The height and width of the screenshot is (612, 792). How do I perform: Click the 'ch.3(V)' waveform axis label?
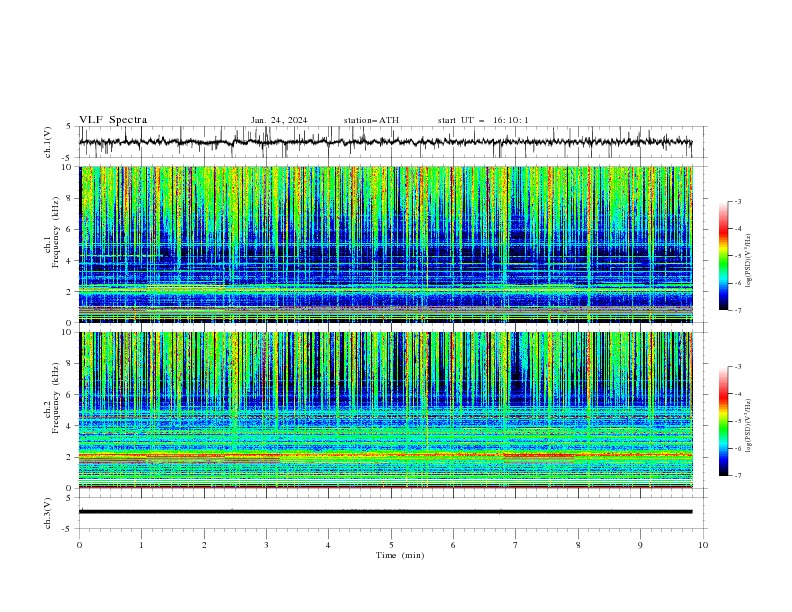click(x=48, y=513)
